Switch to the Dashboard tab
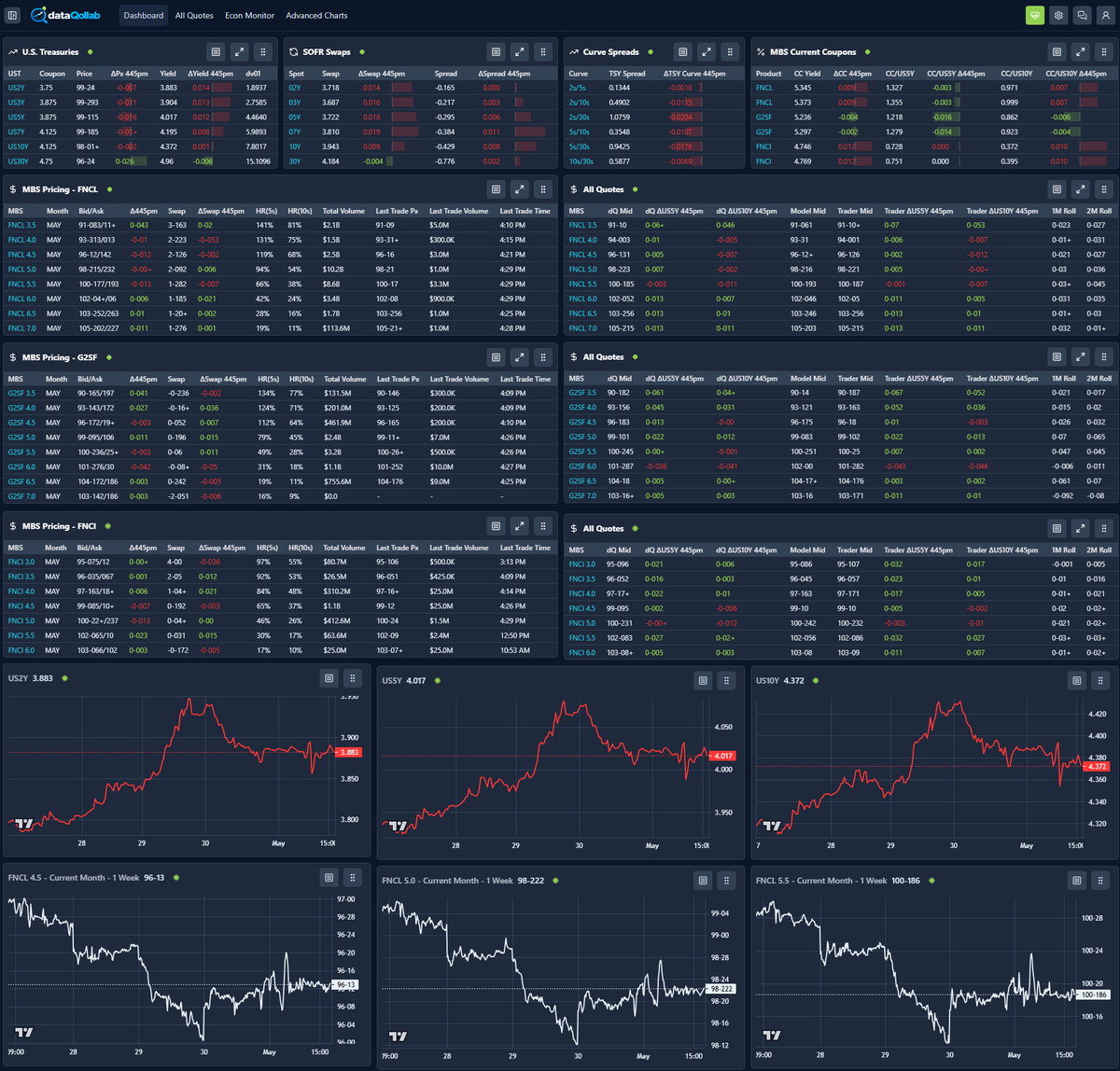Screen dimensions: 1120x1071 [144, 15]
